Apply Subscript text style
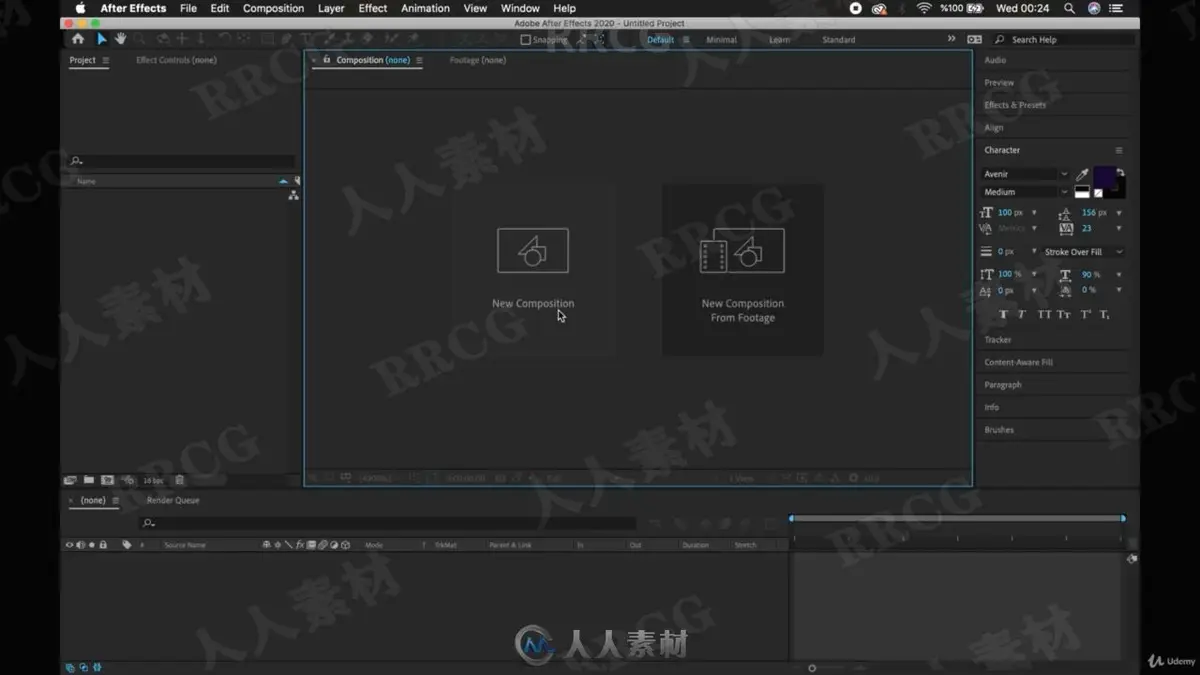The width and height of the screenshot is (1200, 675). (1104, 314)
